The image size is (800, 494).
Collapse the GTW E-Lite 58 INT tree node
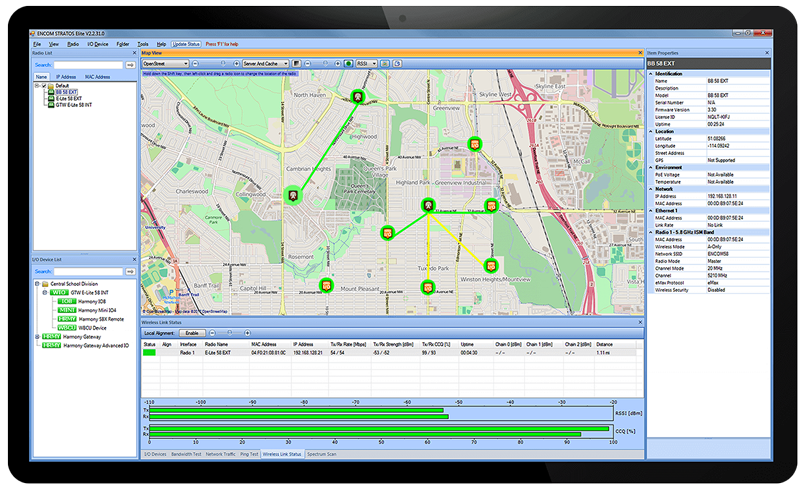45,292
